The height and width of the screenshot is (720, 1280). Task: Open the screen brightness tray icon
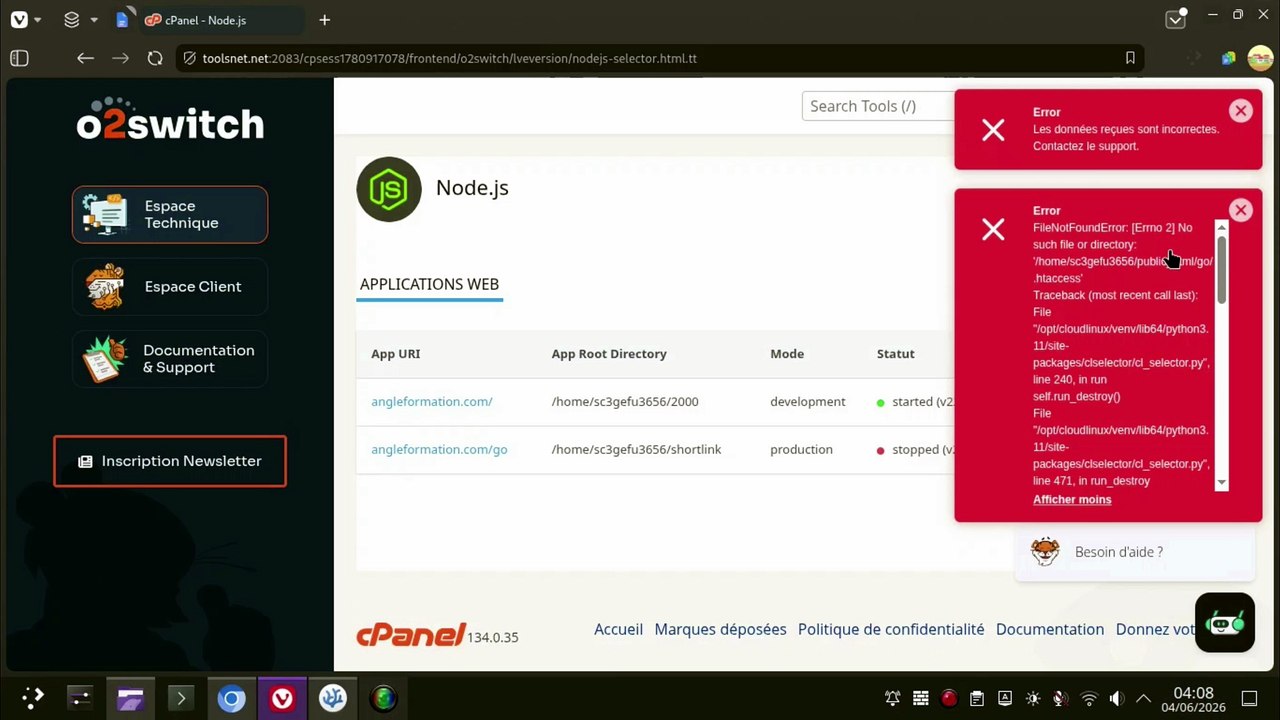point(1033,698)
